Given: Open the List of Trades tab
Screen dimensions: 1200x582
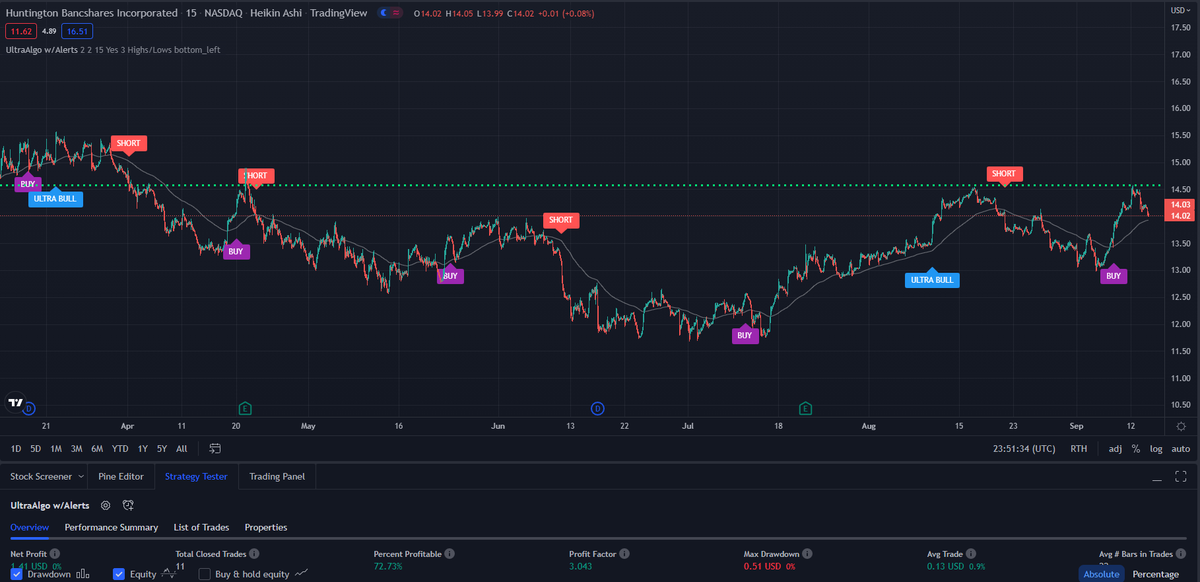Looking at the screenshot, I should tap(203, 527).
